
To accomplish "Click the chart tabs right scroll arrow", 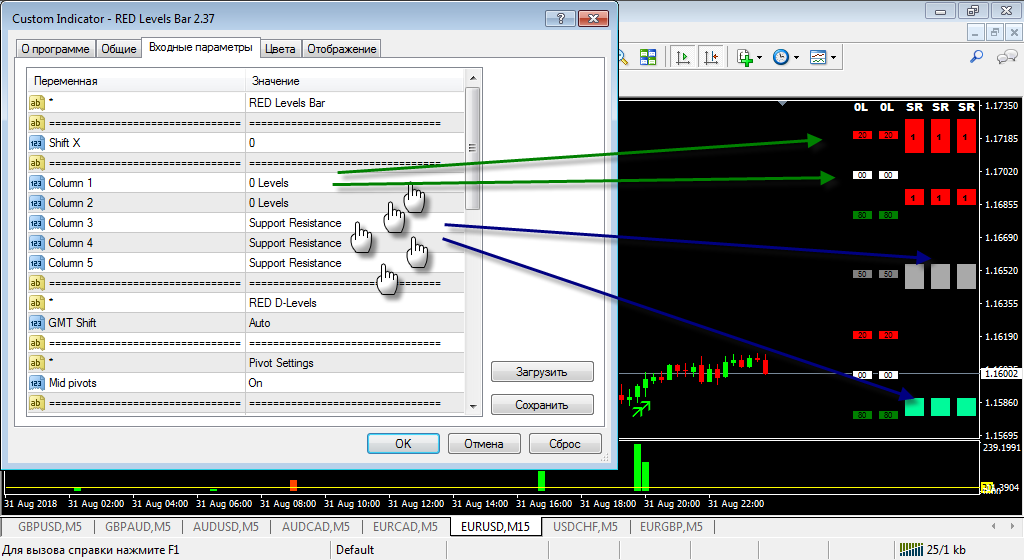I will coord(1013,526).
